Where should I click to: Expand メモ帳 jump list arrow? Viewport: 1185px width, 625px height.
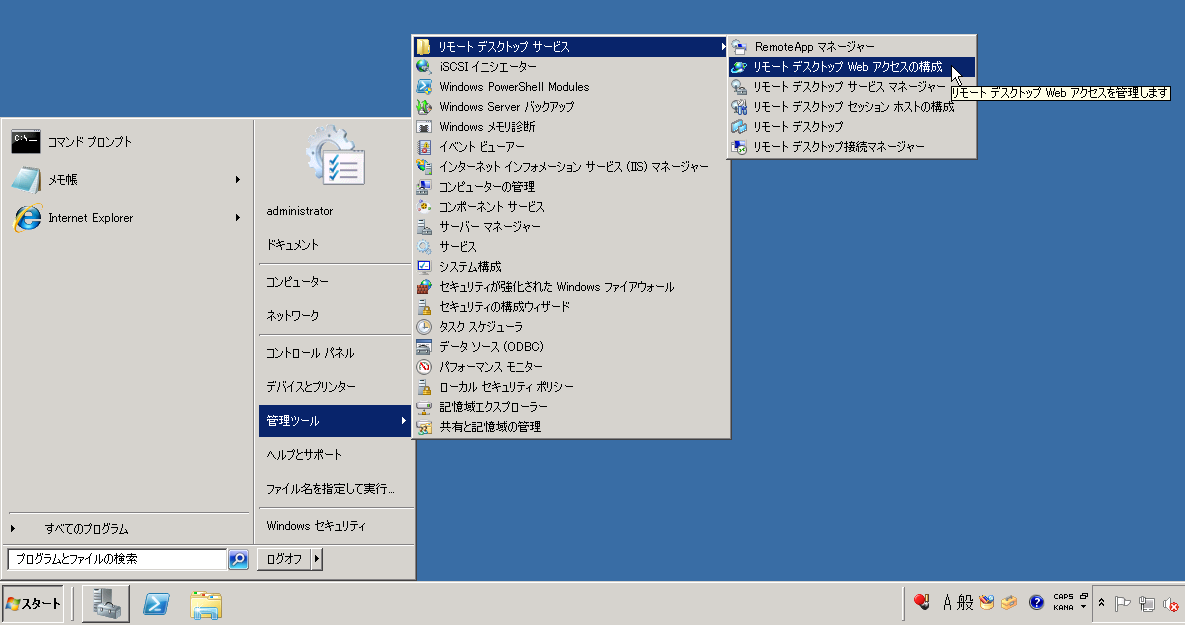click(237, 180)
